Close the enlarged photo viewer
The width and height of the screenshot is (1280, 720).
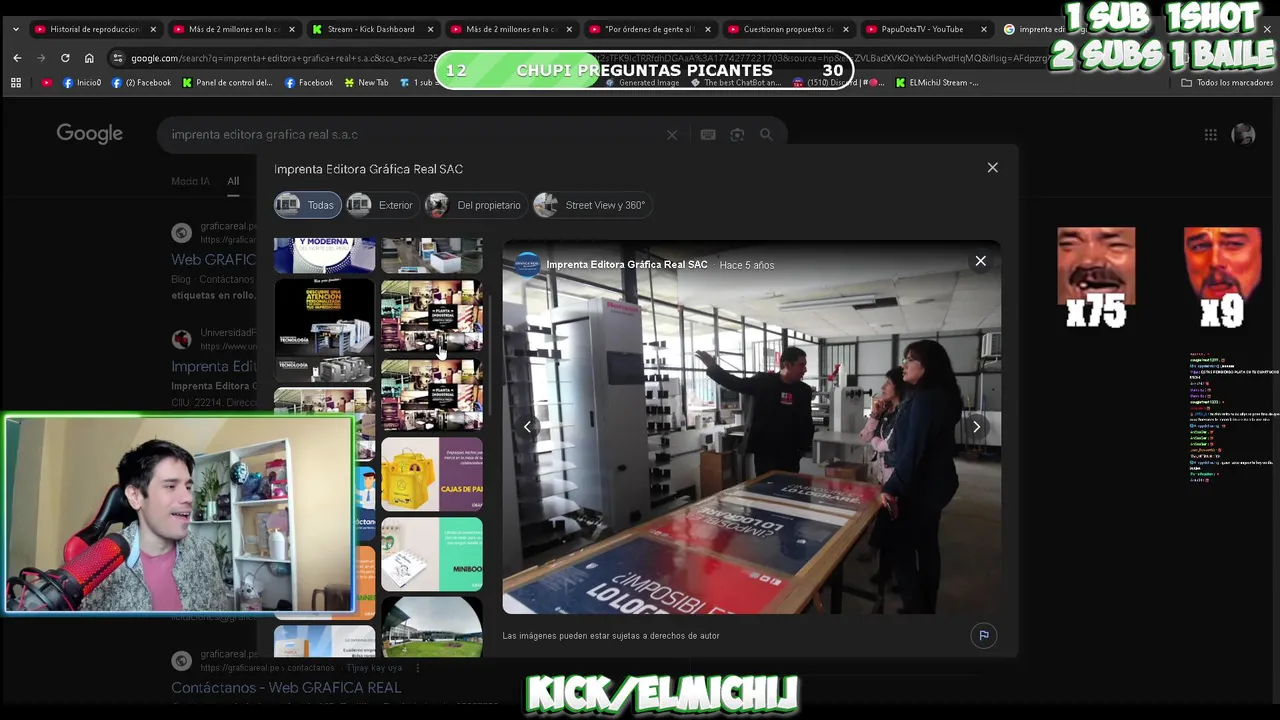point(981,261)
